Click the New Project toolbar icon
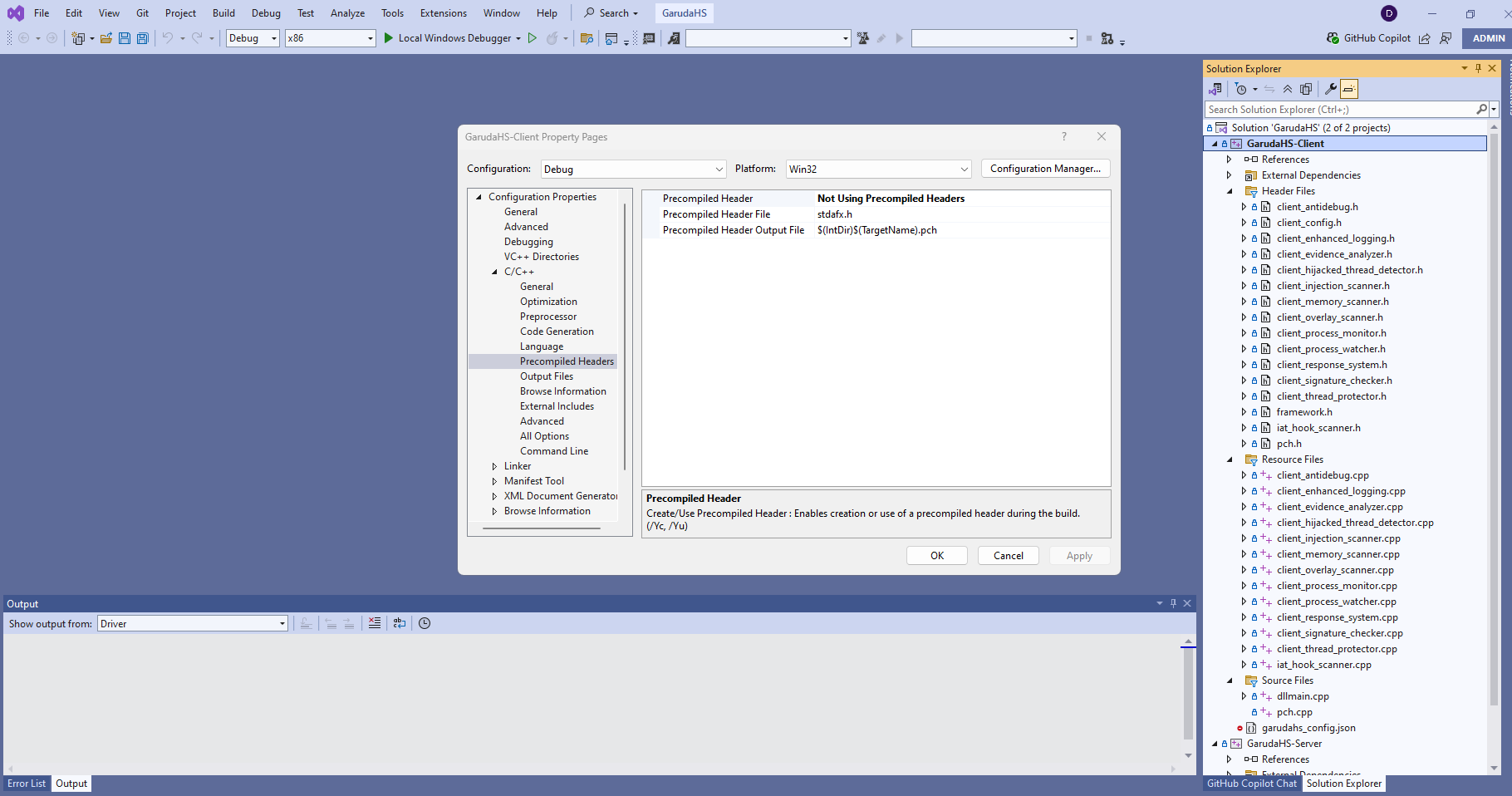 pyautogui.click(x=78, y=38)
